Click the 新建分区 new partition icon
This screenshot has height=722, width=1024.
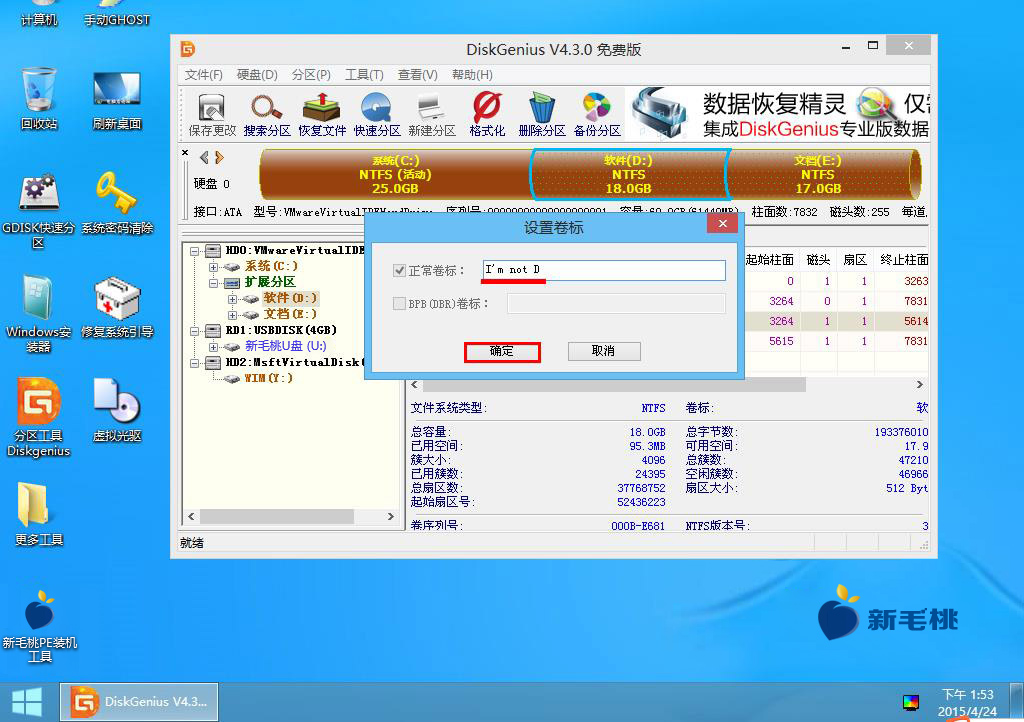point(432,114)
